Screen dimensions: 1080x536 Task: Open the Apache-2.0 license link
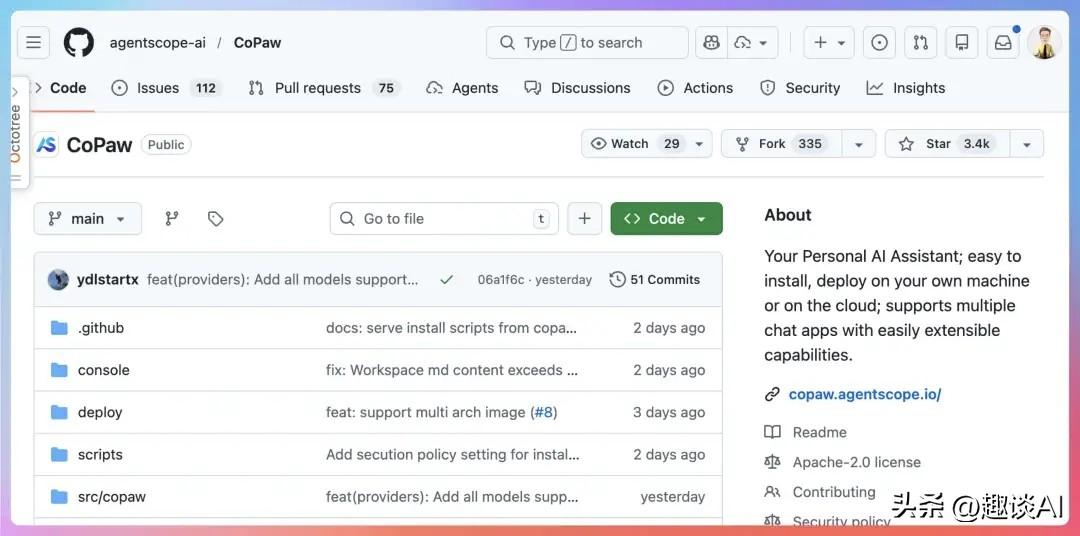click(856, 462)
